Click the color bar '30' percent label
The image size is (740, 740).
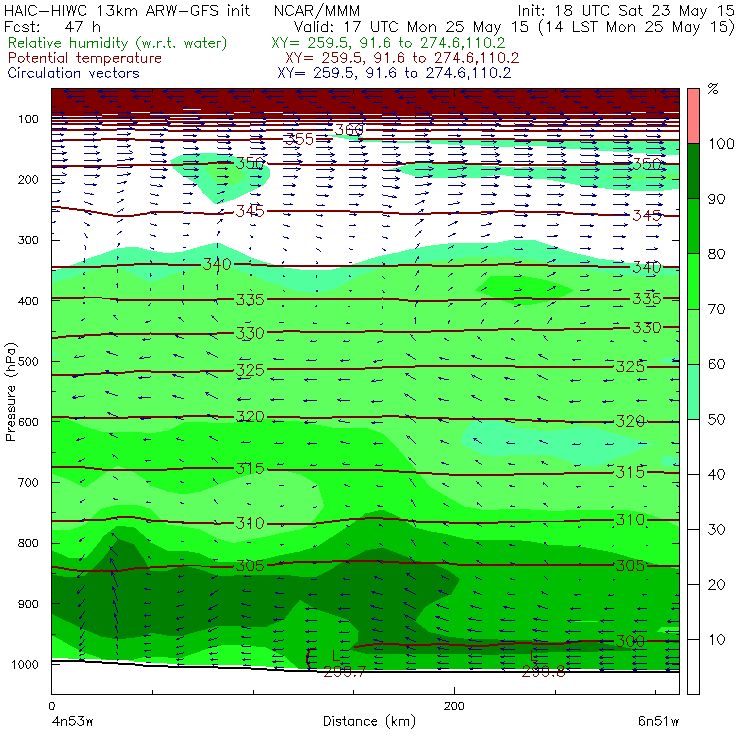[716, 530]
